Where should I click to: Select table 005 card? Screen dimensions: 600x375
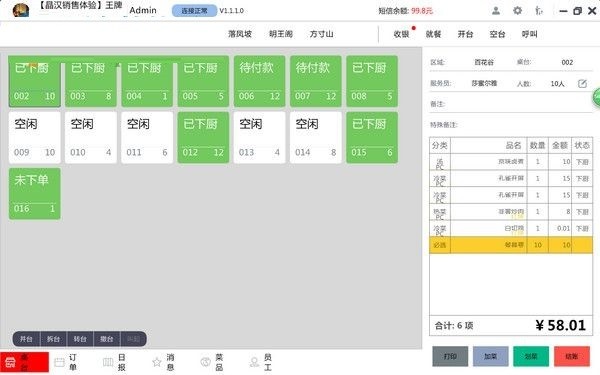(x=203, y=82)
